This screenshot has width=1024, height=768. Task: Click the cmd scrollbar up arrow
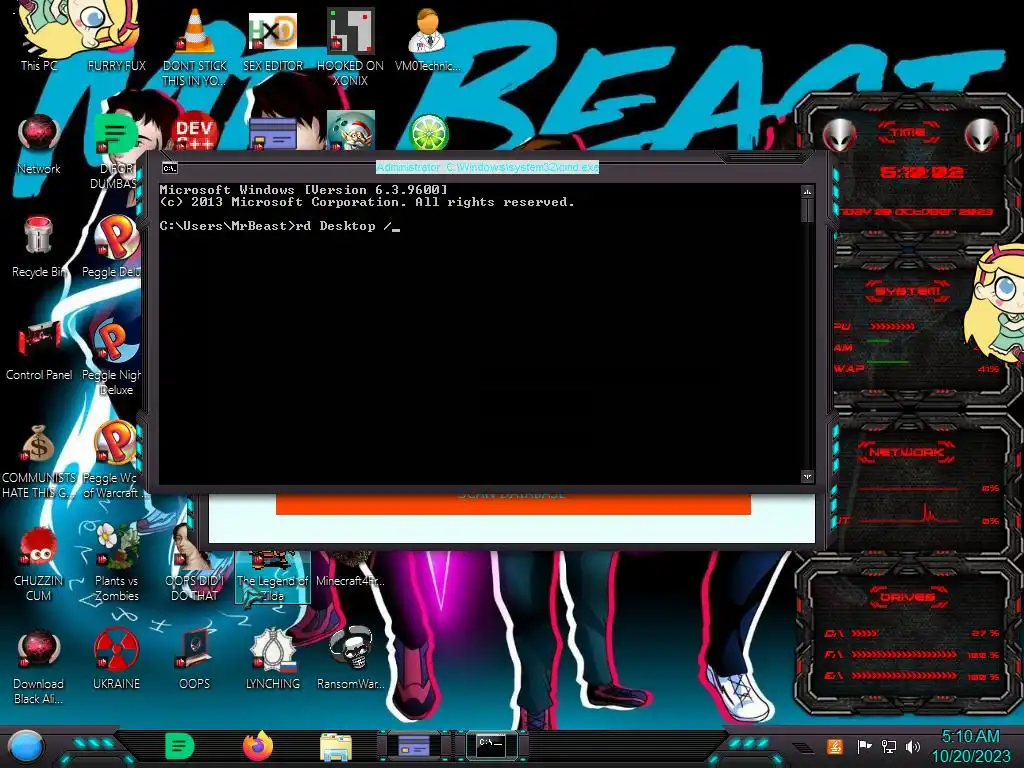(x=807, y=192)
